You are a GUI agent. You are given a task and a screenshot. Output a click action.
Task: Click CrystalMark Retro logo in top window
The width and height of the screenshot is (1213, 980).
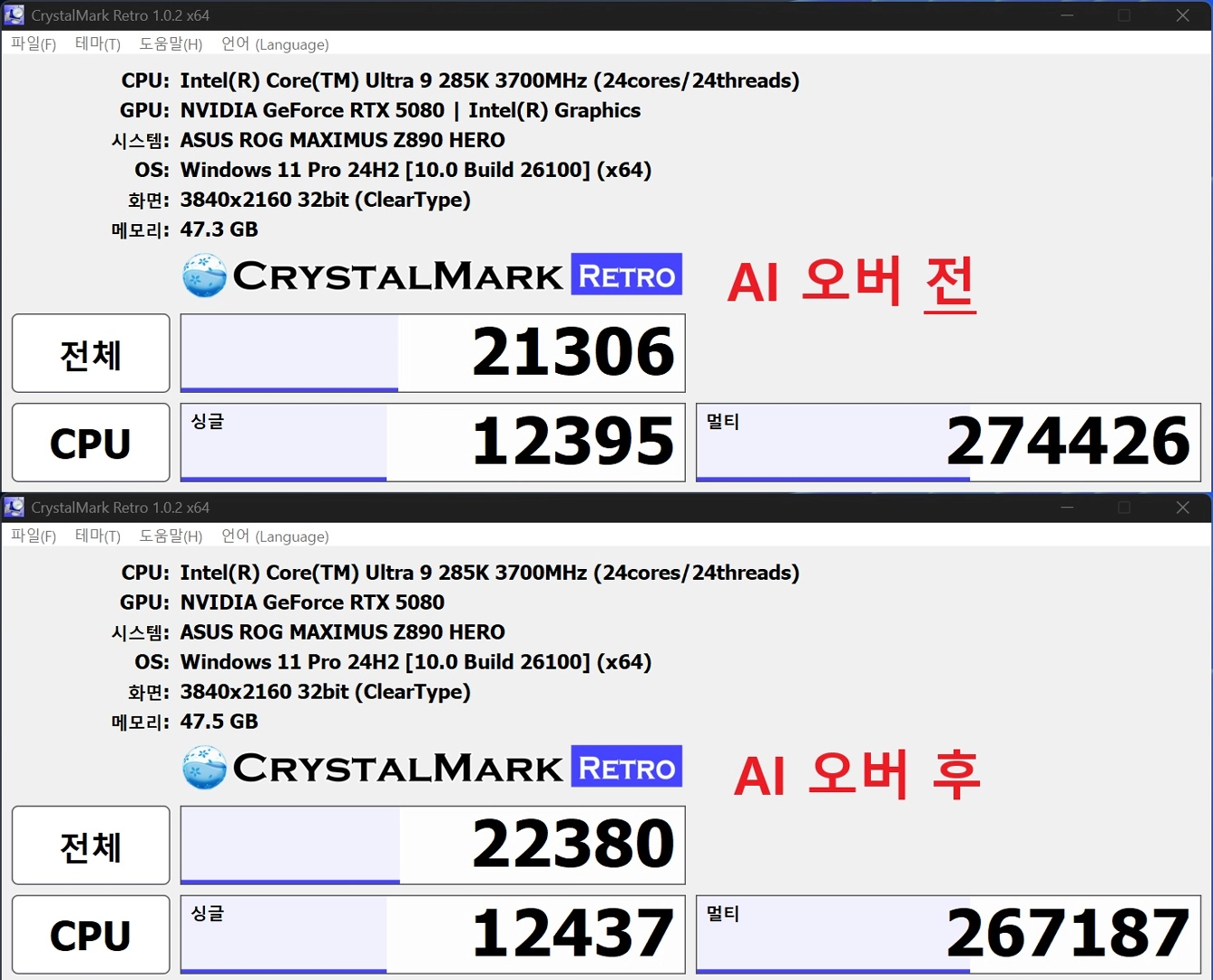pyautogui.click(x=432, y=275)
